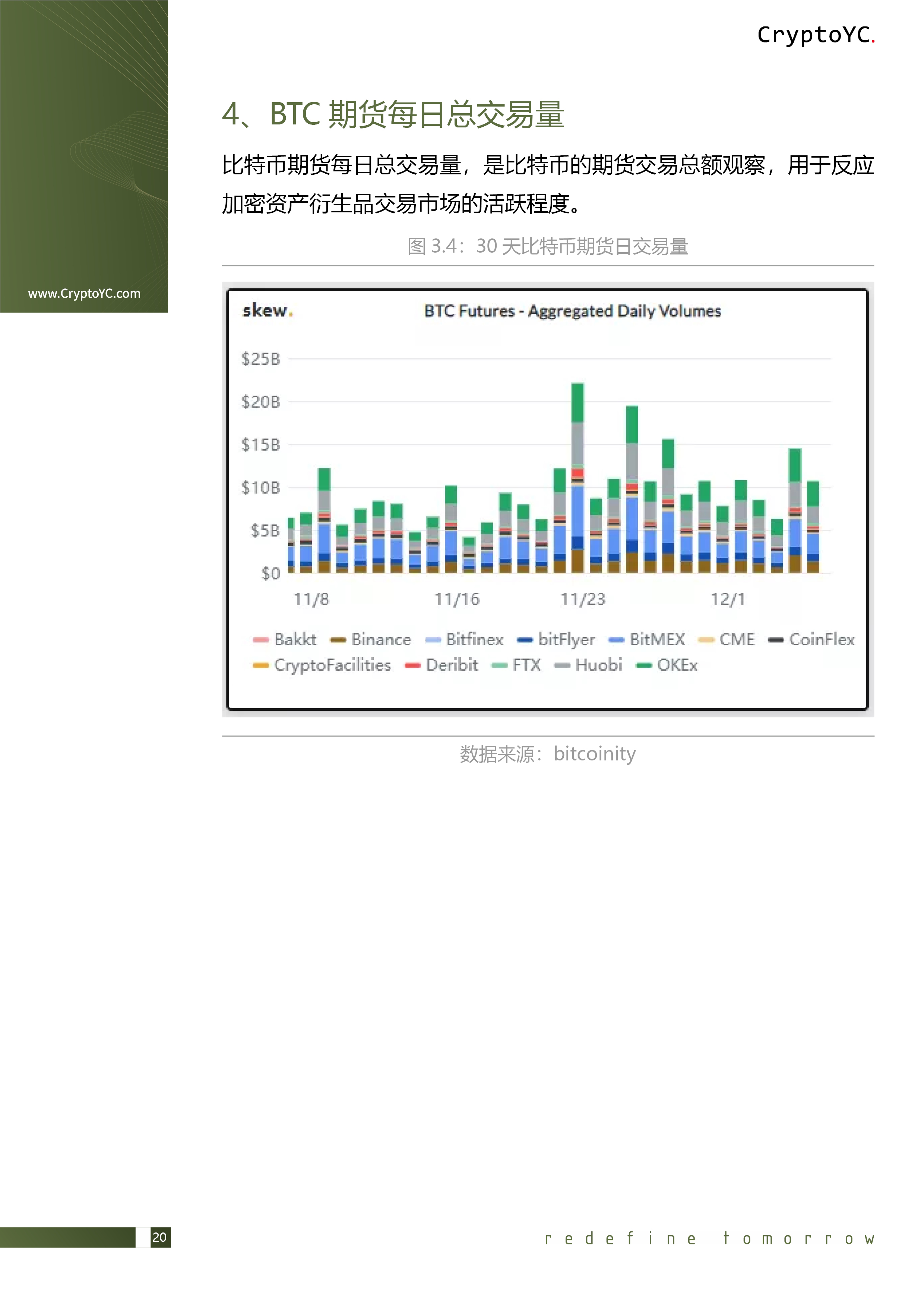Click the figure caption 图 3.4
Screen dimensions: 924x1307
(x=548, y=247)
